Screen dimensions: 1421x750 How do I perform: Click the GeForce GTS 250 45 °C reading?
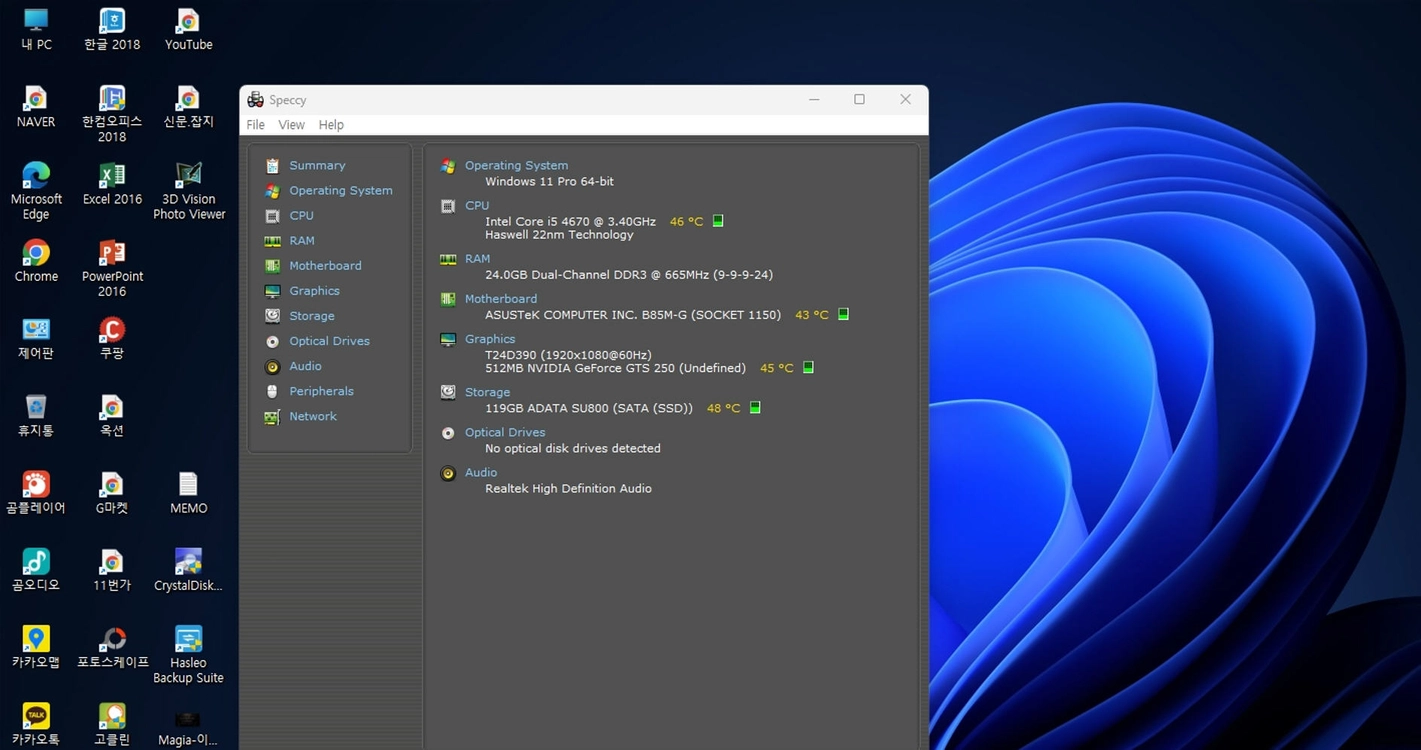tap(777, 368)
